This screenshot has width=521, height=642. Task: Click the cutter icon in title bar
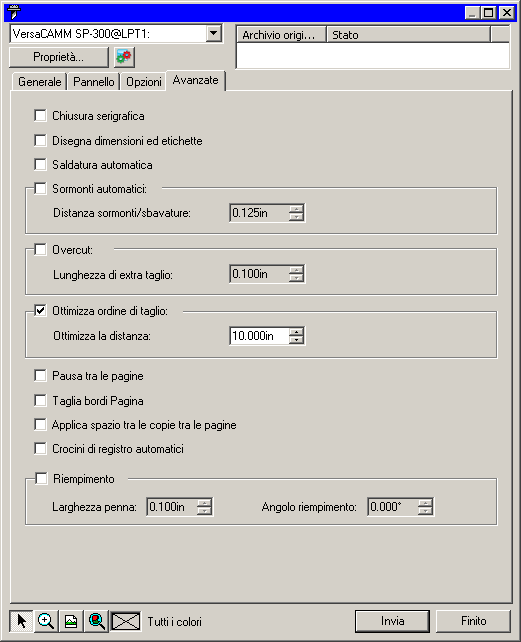click(14, 12)
